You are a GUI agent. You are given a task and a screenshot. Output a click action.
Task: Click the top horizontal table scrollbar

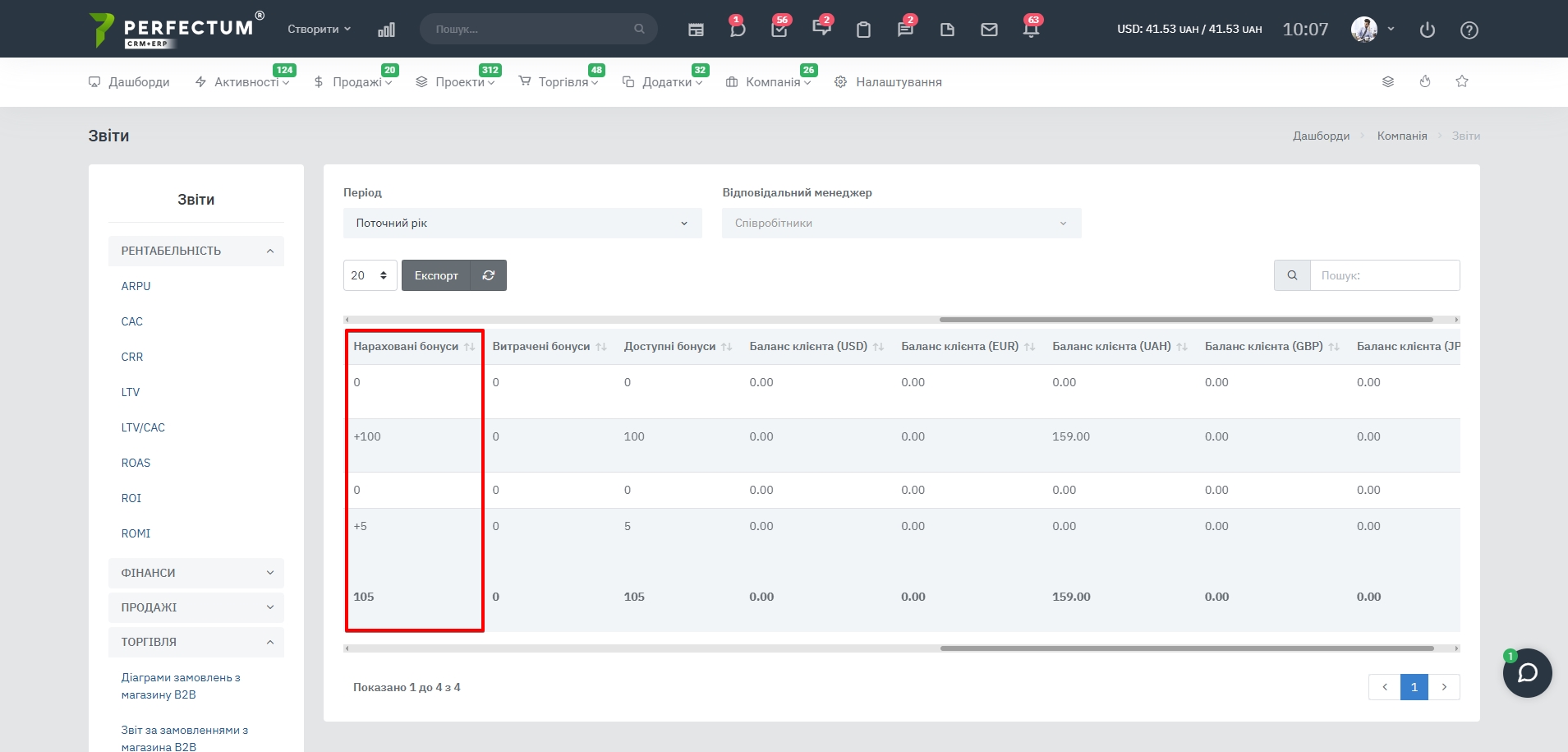click(x=1186, y=320)
